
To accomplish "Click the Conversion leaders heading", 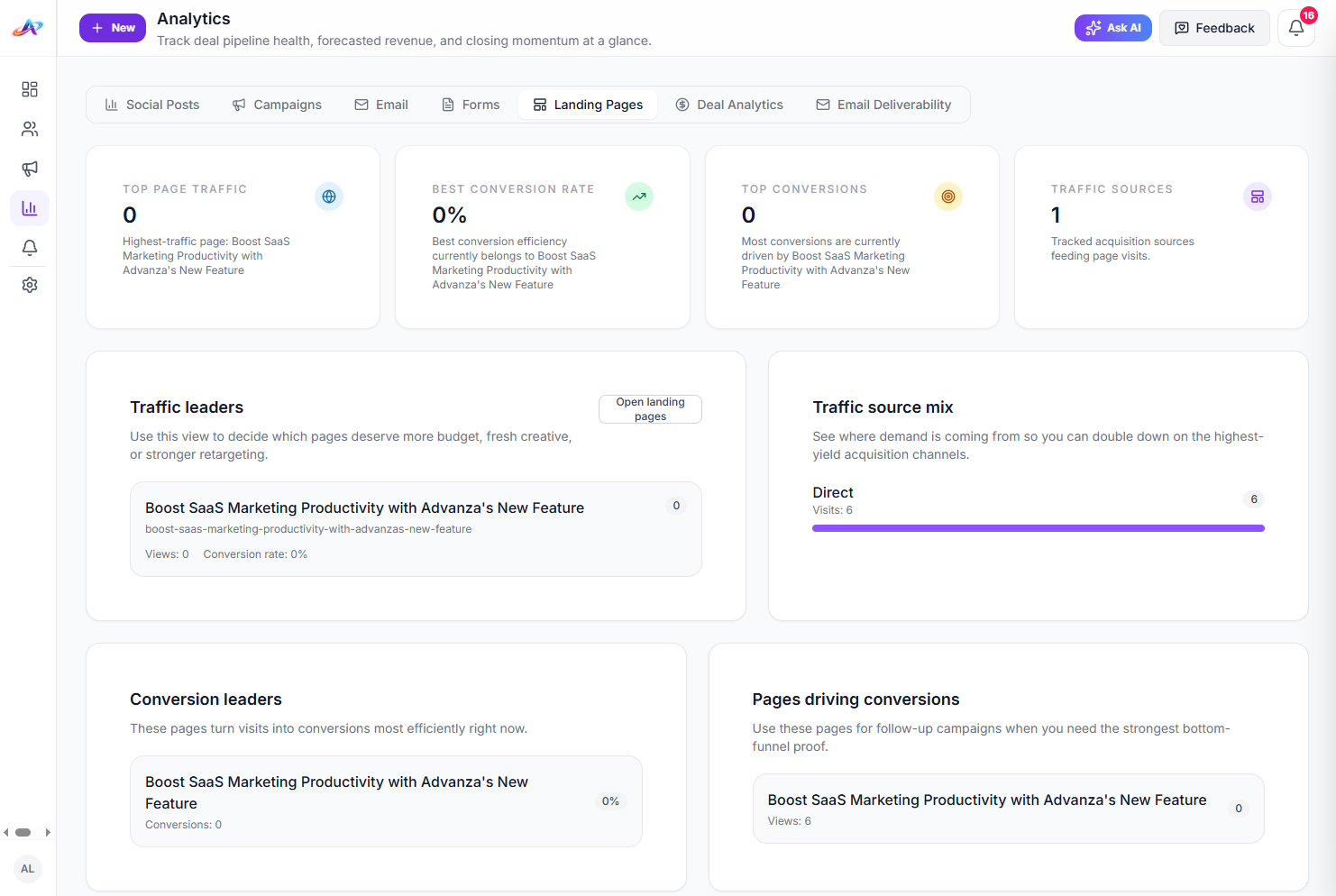I will click(206, 699).
